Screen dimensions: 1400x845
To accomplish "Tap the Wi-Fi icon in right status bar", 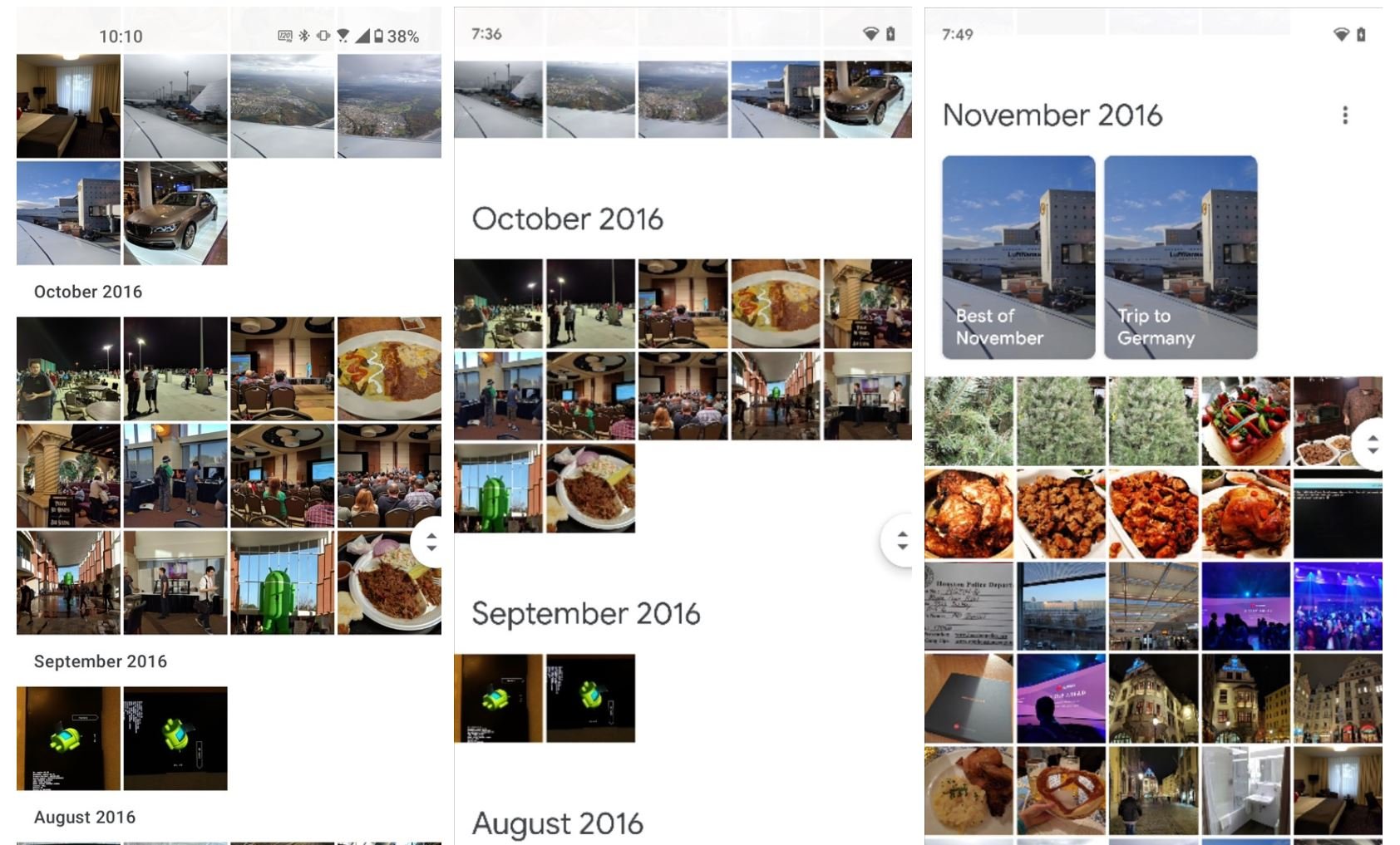I will 1341,34.
